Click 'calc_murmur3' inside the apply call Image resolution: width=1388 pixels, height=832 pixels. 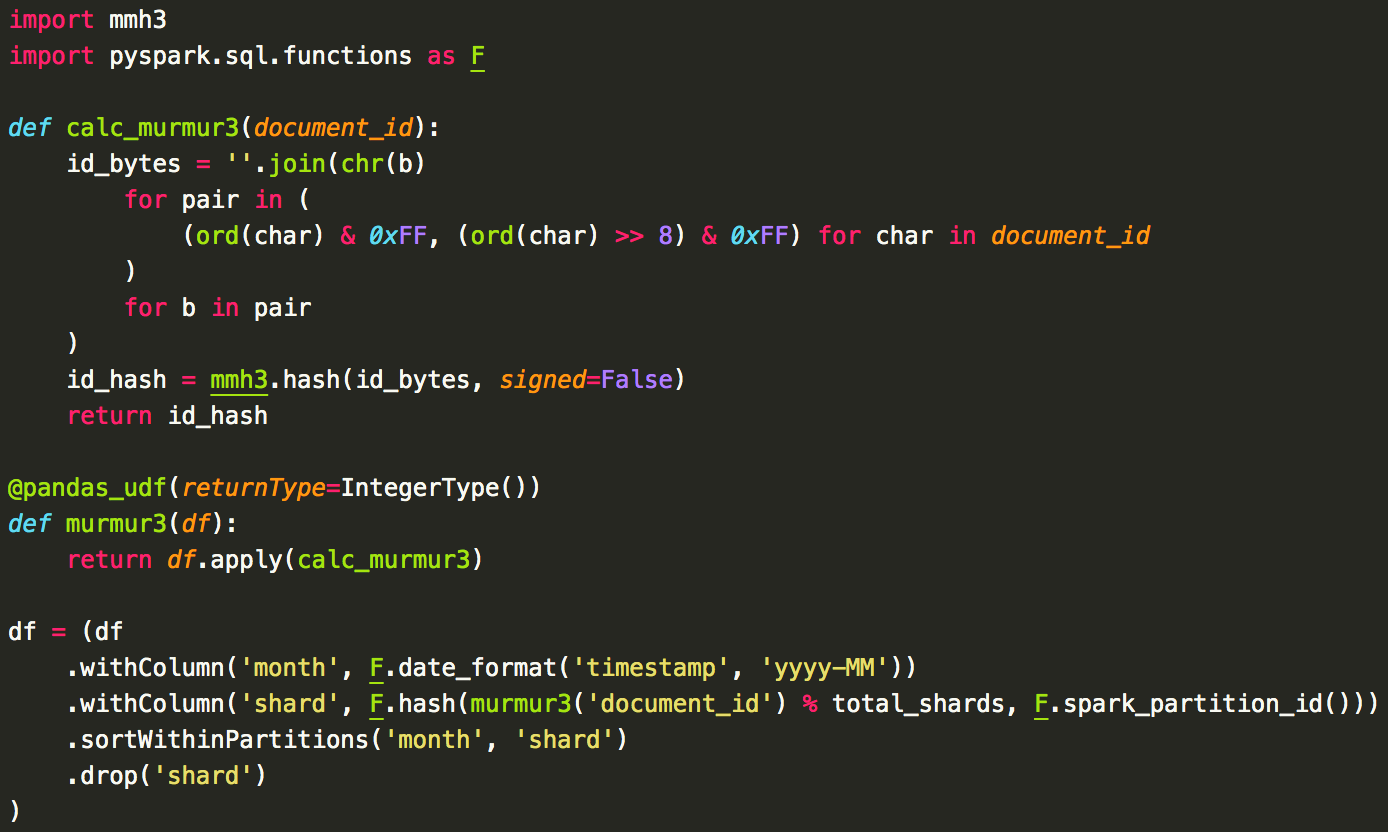click(x=384, y=560)
